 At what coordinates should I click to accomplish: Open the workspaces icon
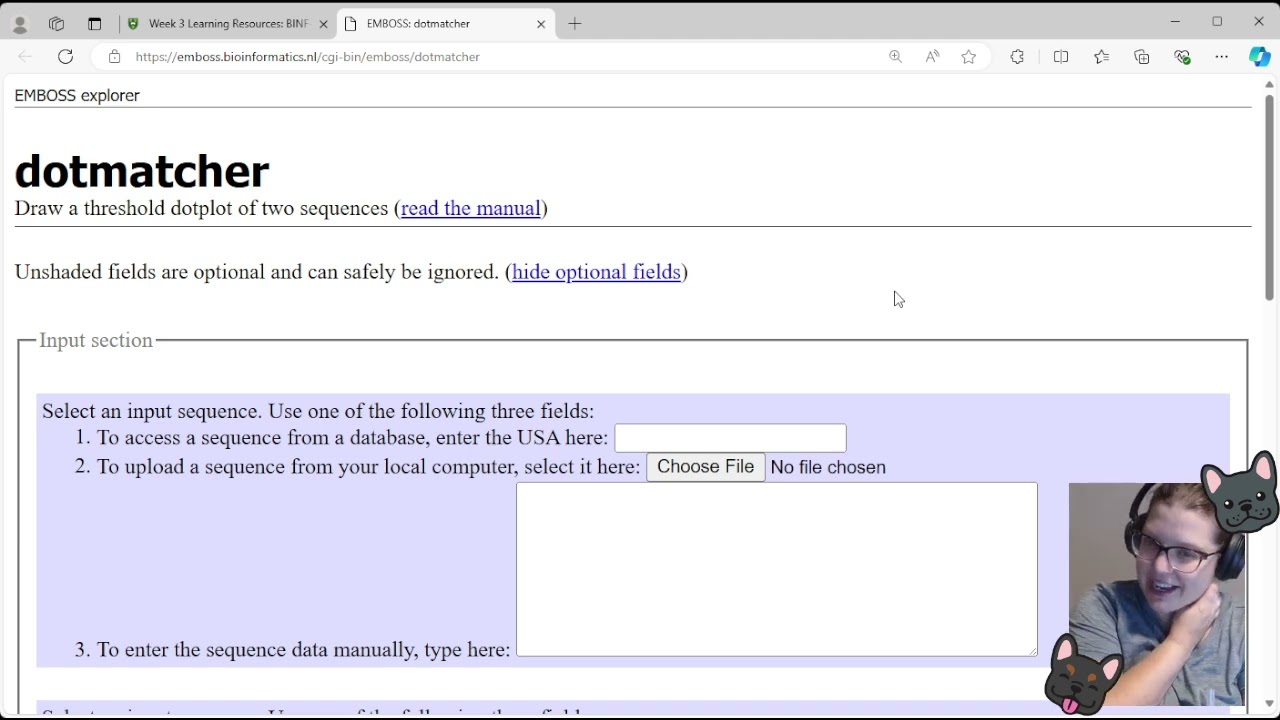coord(57,24)
